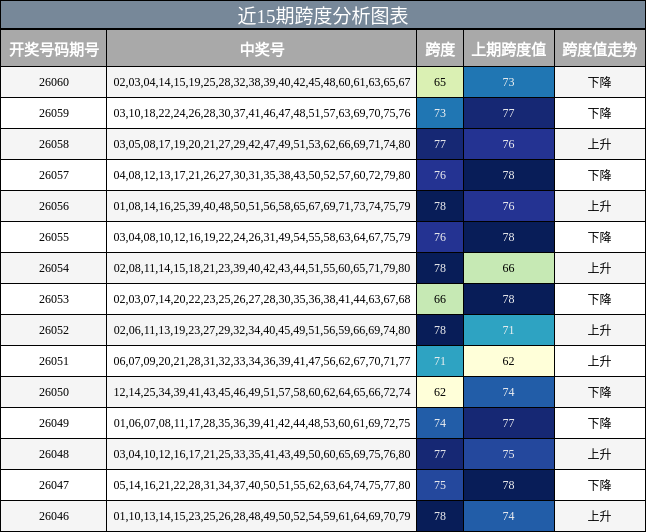This screenshot has height=532, width=646.
Task: Click previous span 66 in row 26054
Action: pyautogui.click(x=509, y=268)
